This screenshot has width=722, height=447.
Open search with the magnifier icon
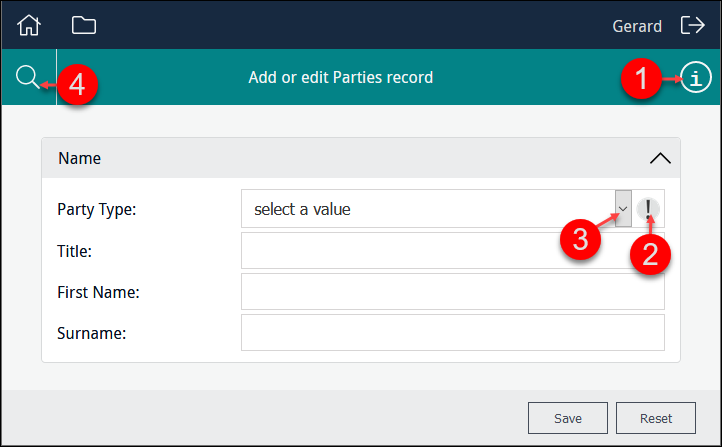(27, 77)
